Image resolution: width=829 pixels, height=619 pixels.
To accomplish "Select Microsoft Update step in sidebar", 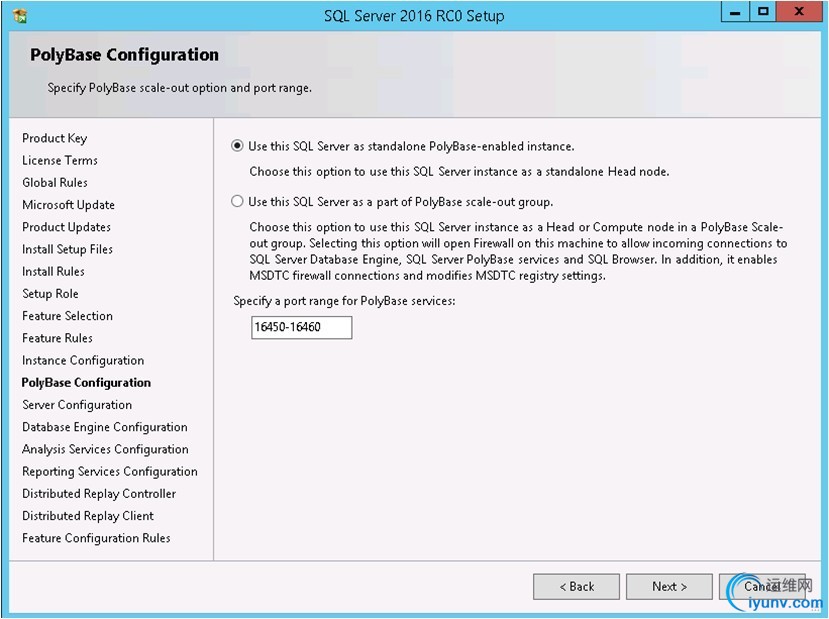I will tap(68, 205).
